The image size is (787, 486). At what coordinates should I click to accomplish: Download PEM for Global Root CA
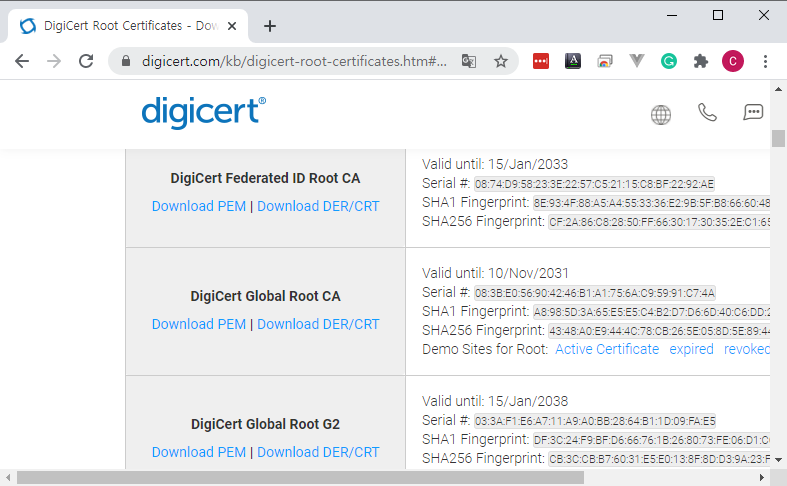pyautogui.click(x=199, y=324)
